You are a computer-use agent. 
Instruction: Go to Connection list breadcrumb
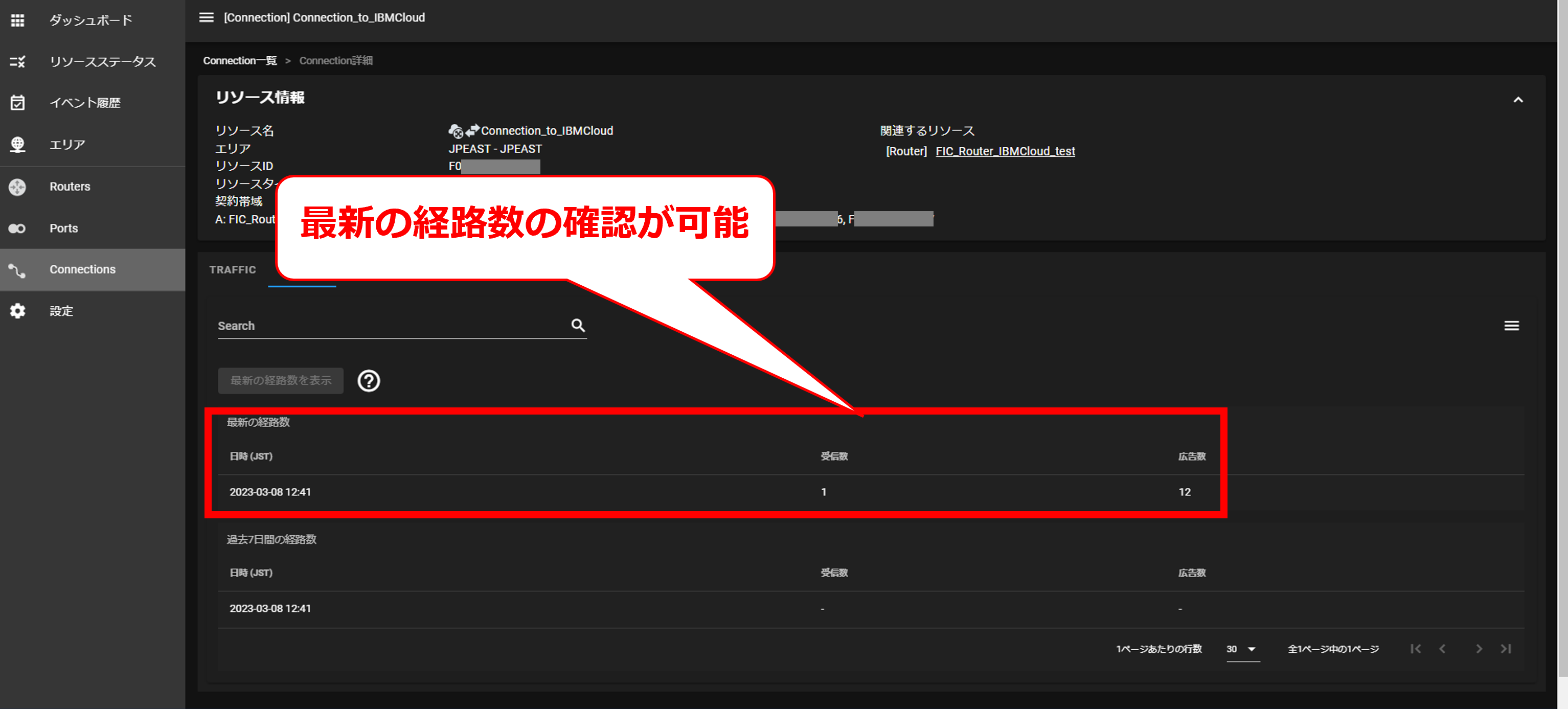click(240, 61)
